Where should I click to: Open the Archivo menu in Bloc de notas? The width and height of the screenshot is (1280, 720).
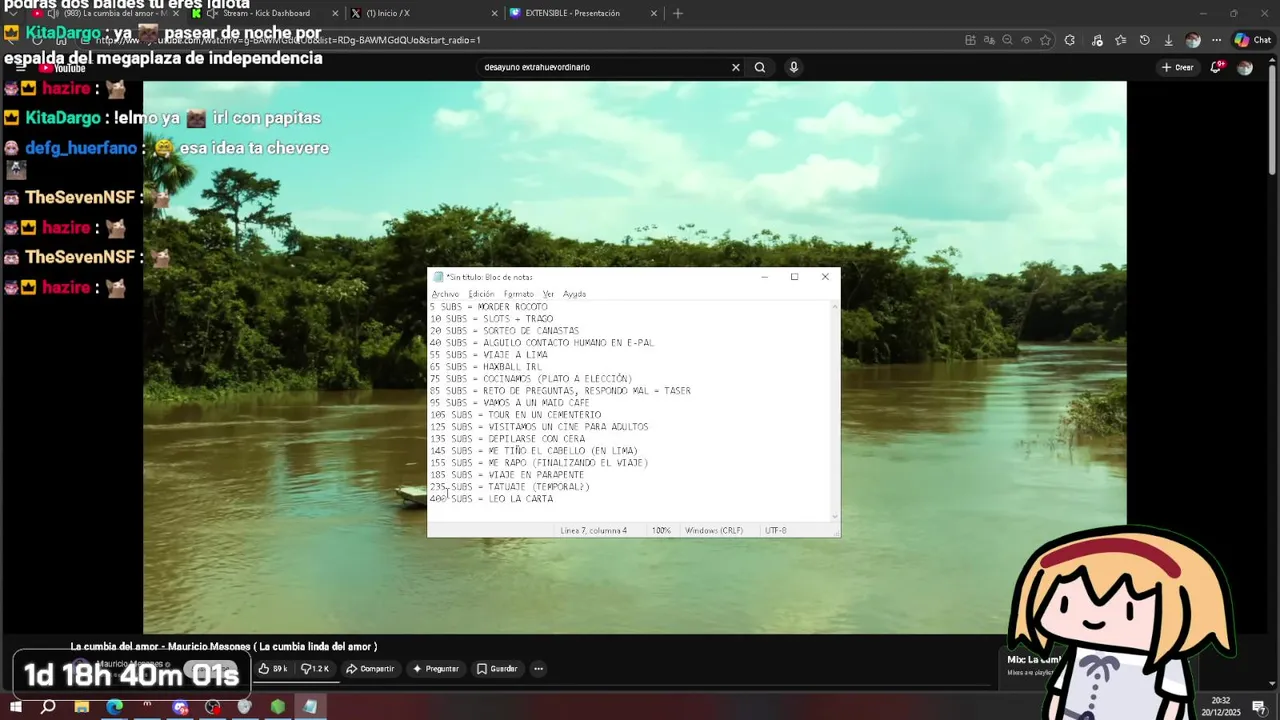tap(445, 294)
